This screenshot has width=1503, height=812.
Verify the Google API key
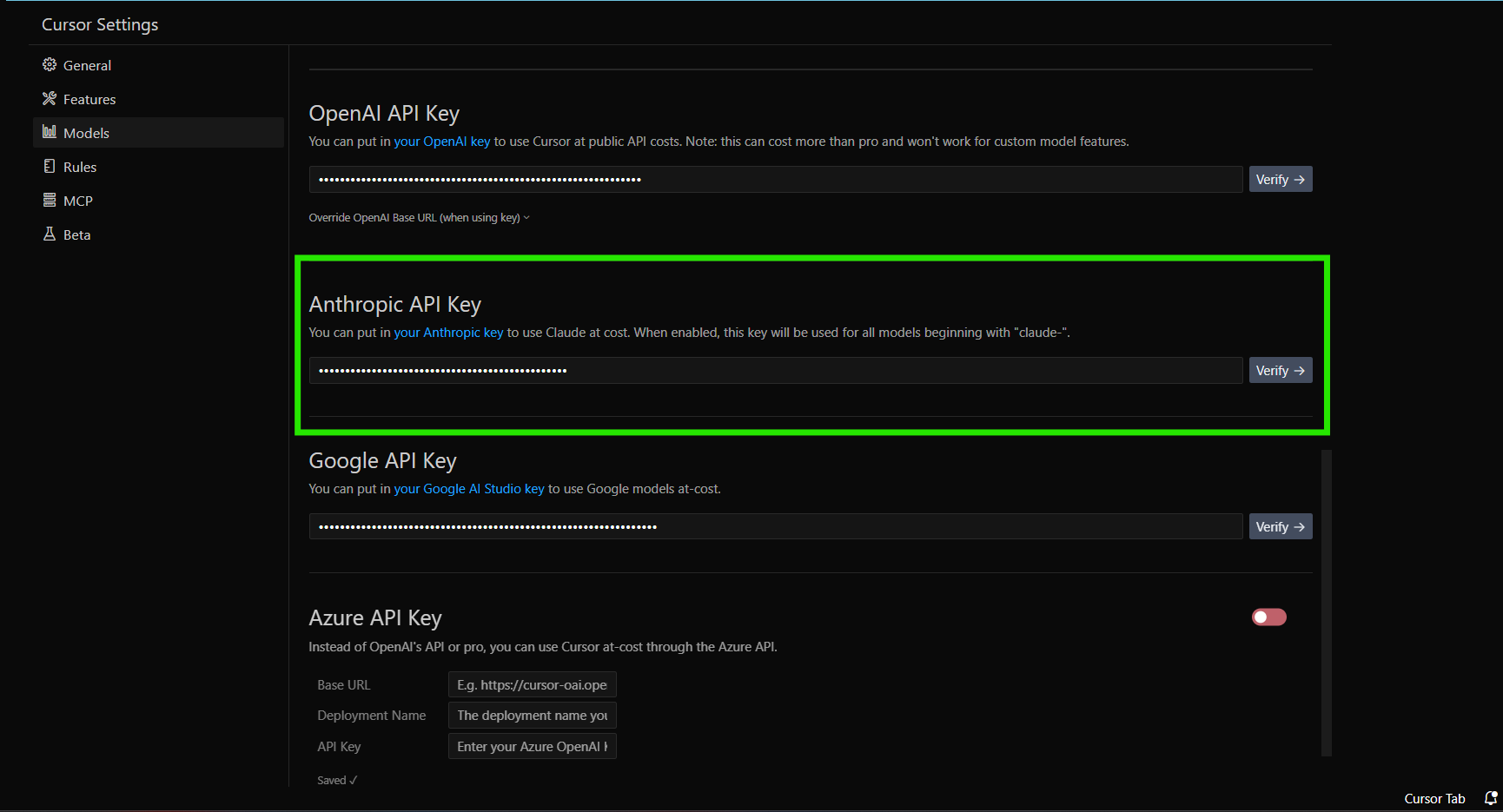click(1281, 526)
